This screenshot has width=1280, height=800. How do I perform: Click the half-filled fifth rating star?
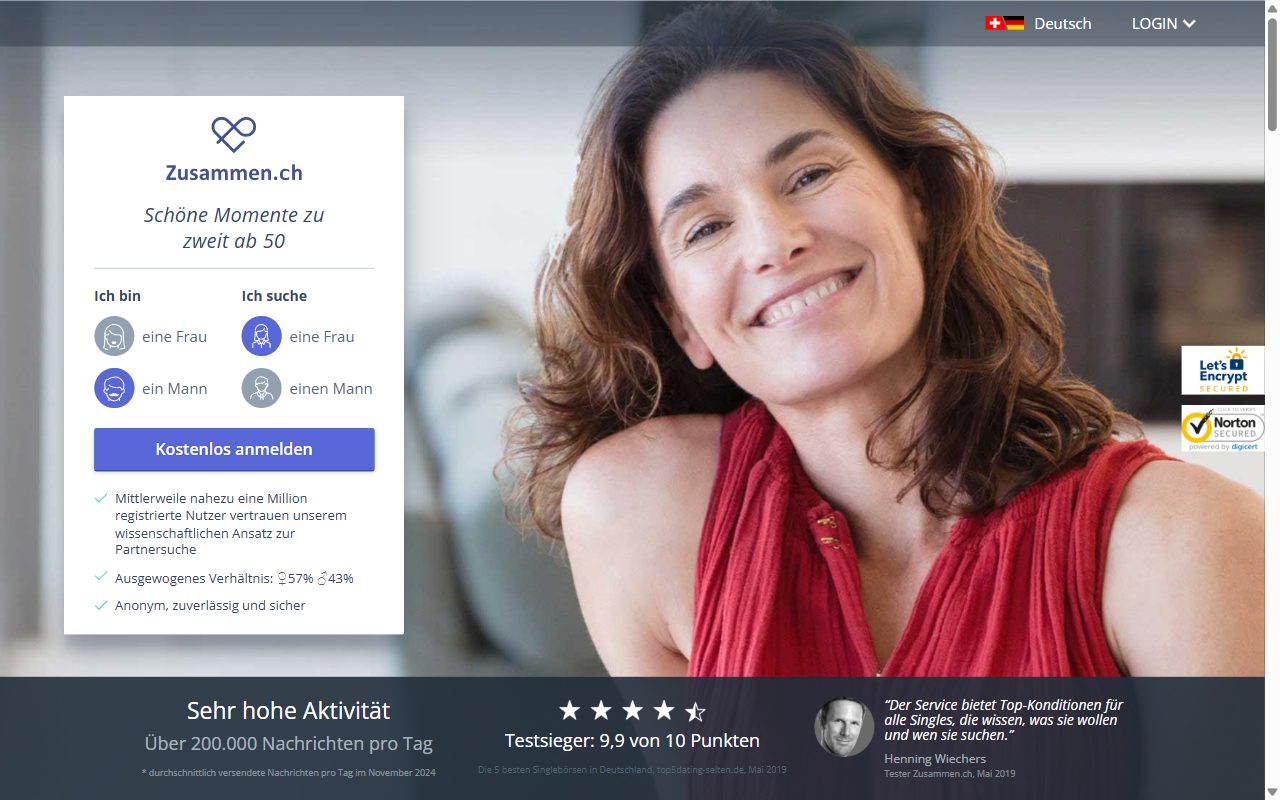click(696, 711)
